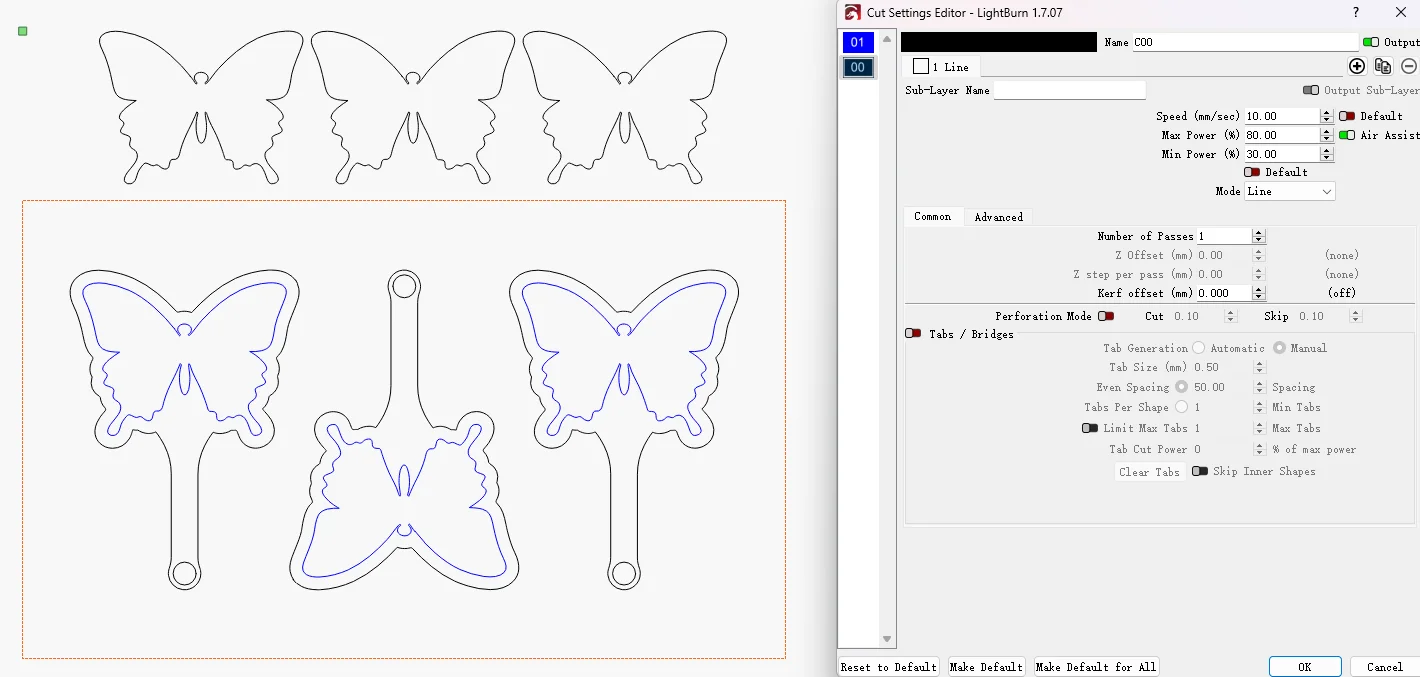1420x677 pixels.
Task: Click the copy sub-layer icon
Action: (1383, 66)
